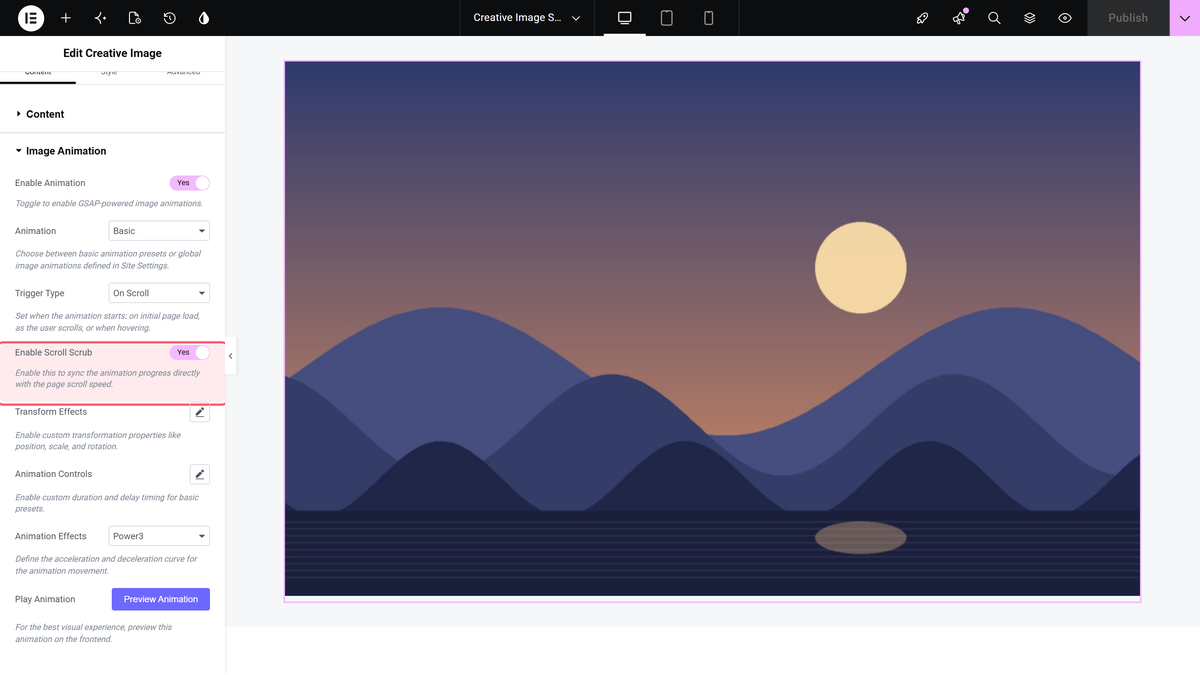Toggle the Enable Animation switch
Image resolution: width=1200 pixels, height=675 pixels.
[190, 183]
